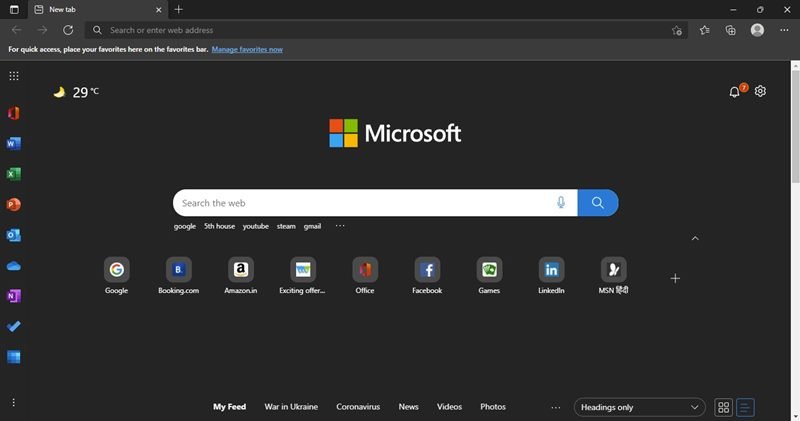Click the sidebar vertical more options dots
Image resolution: width=800 pixels, height=421 pixels.
pyautogui.click(x=14, y=403)
